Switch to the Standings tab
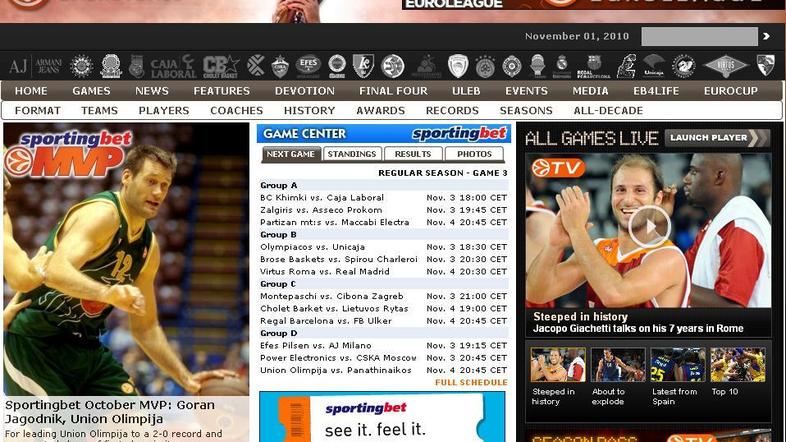This screenshot has width=786, height=442. click(352, 154)
